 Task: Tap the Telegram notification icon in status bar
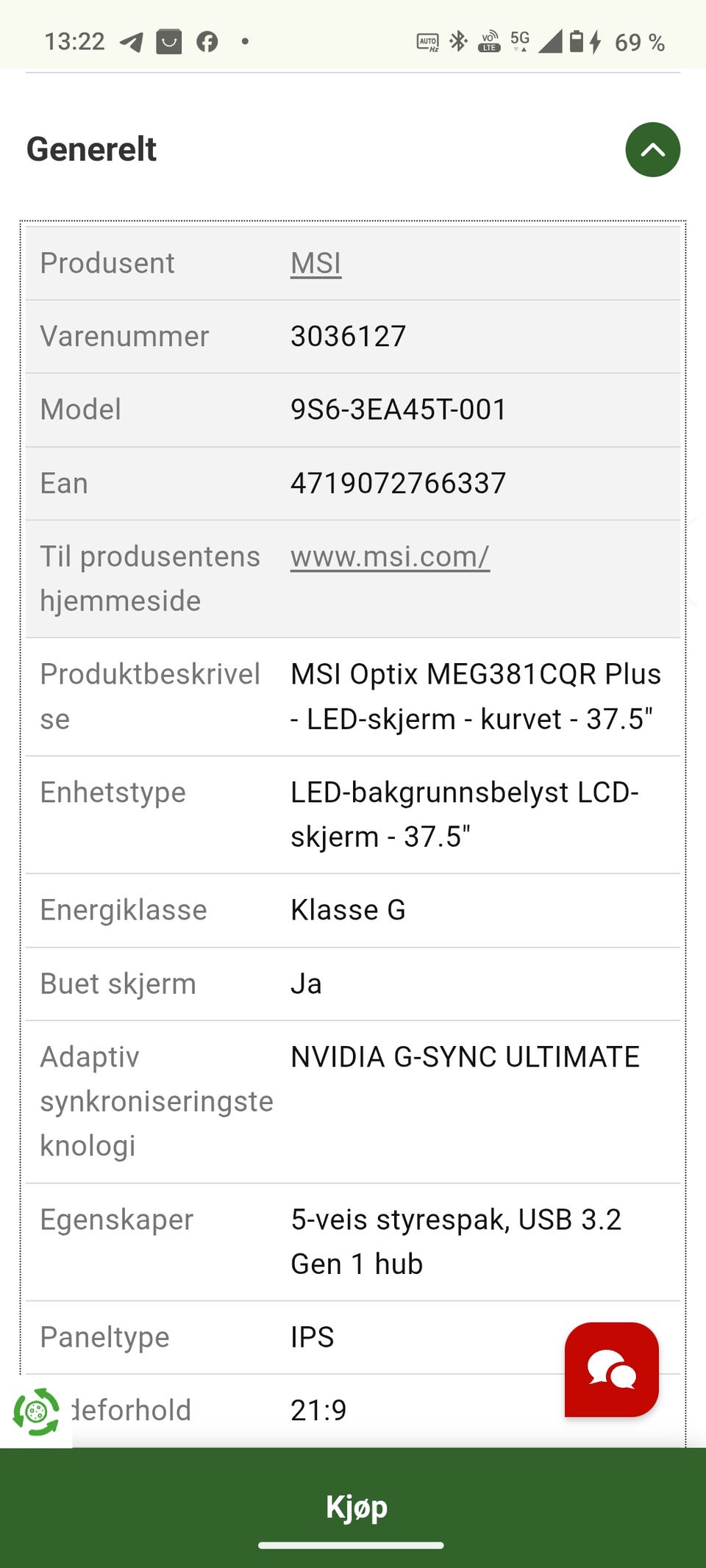pyautogui.click(x=132, y=42)
